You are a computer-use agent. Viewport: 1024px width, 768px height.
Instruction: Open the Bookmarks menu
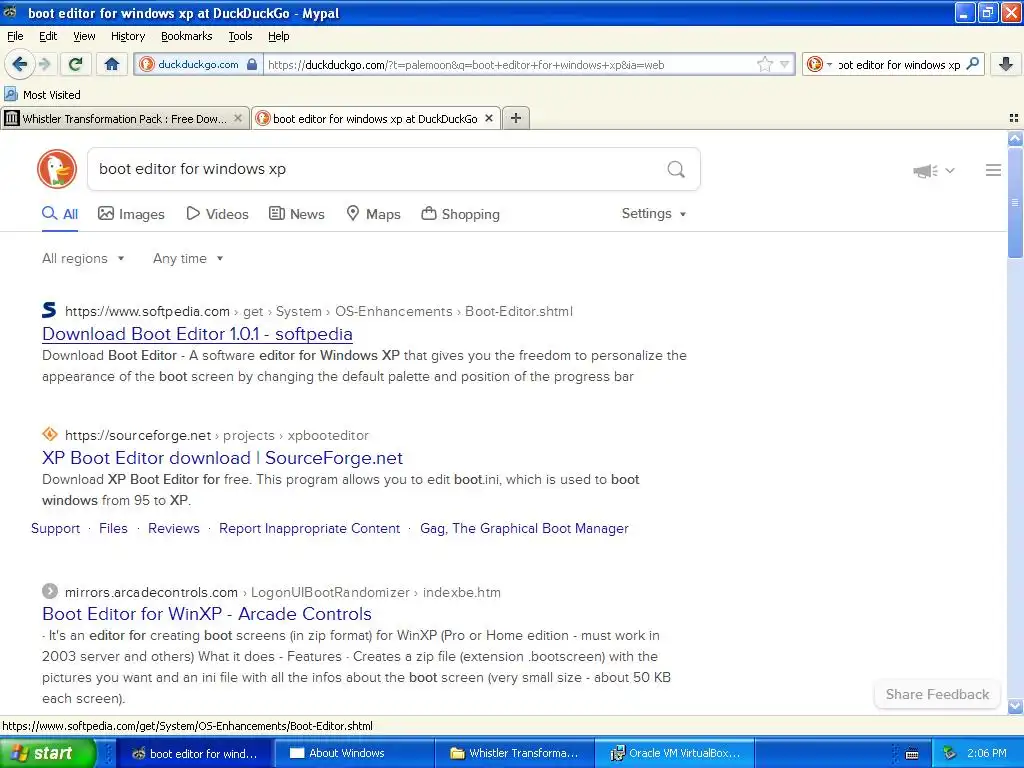[186, 36]
